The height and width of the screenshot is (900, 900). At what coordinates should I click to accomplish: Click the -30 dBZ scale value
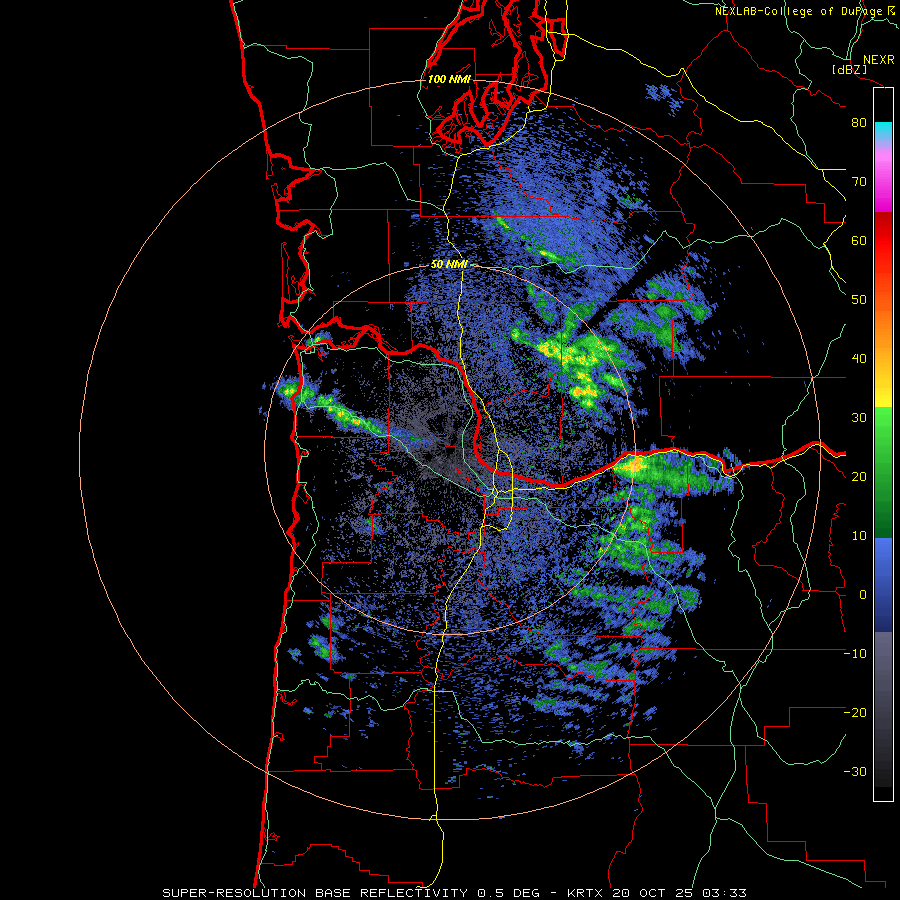click(855, 771)
